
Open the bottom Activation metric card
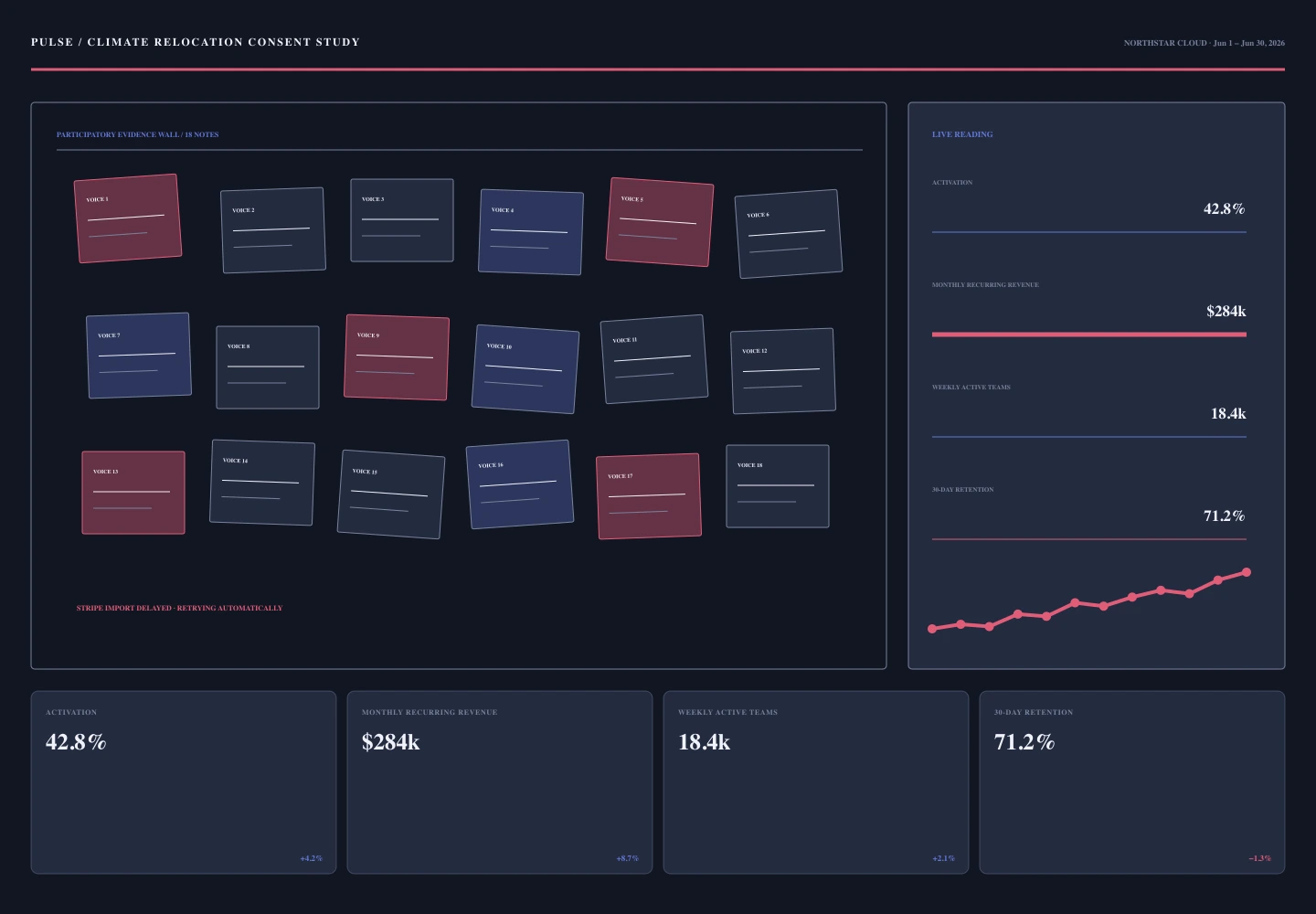pyautogui.click(x=184, y=782)
